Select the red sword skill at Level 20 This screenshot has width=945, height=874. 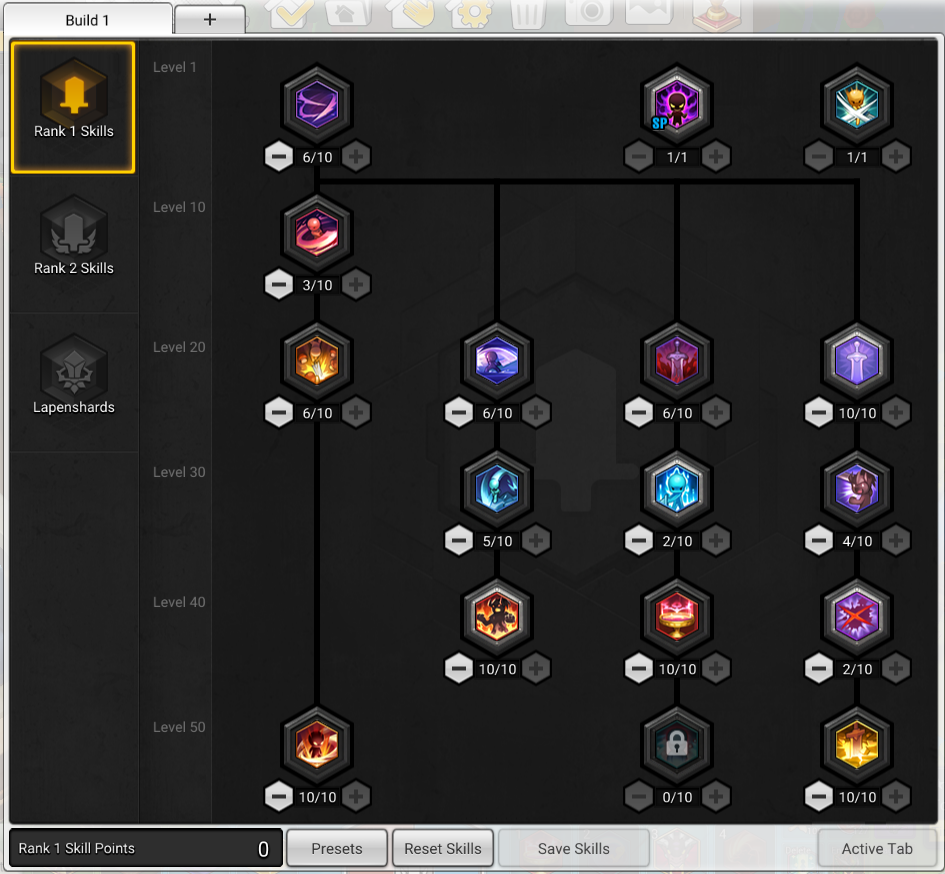(x=677, y=360)
